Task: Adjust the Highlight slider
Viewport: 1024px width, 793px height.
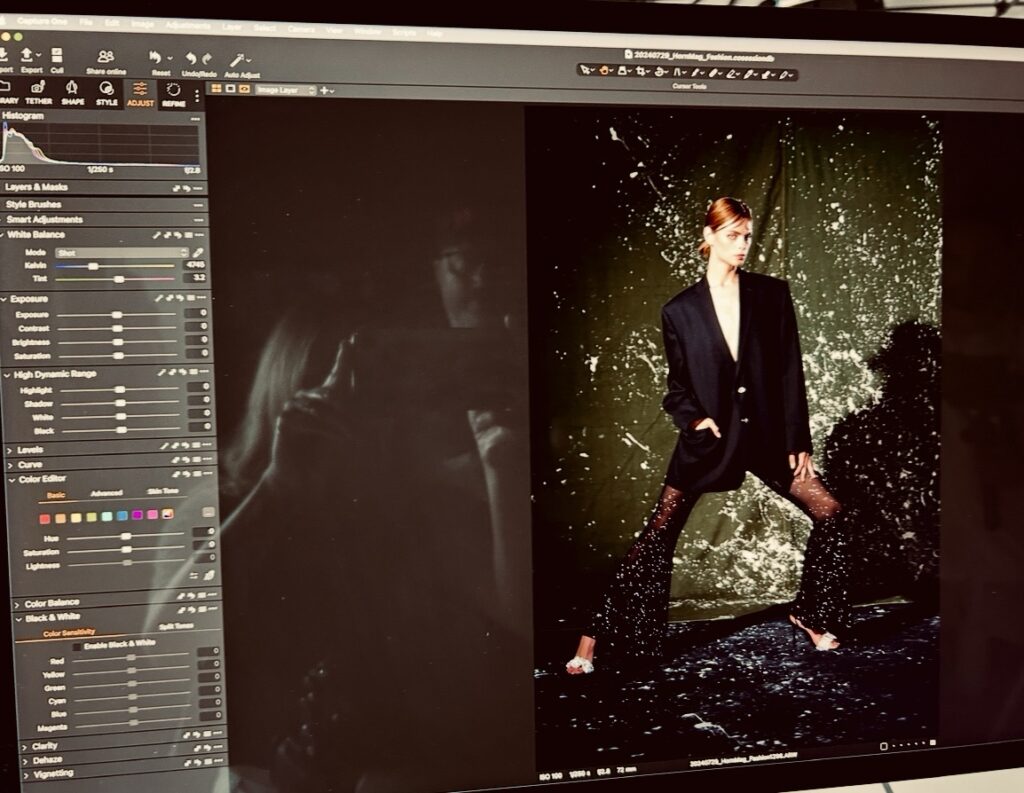Action: pyautogui.click(x=120, y=389)
